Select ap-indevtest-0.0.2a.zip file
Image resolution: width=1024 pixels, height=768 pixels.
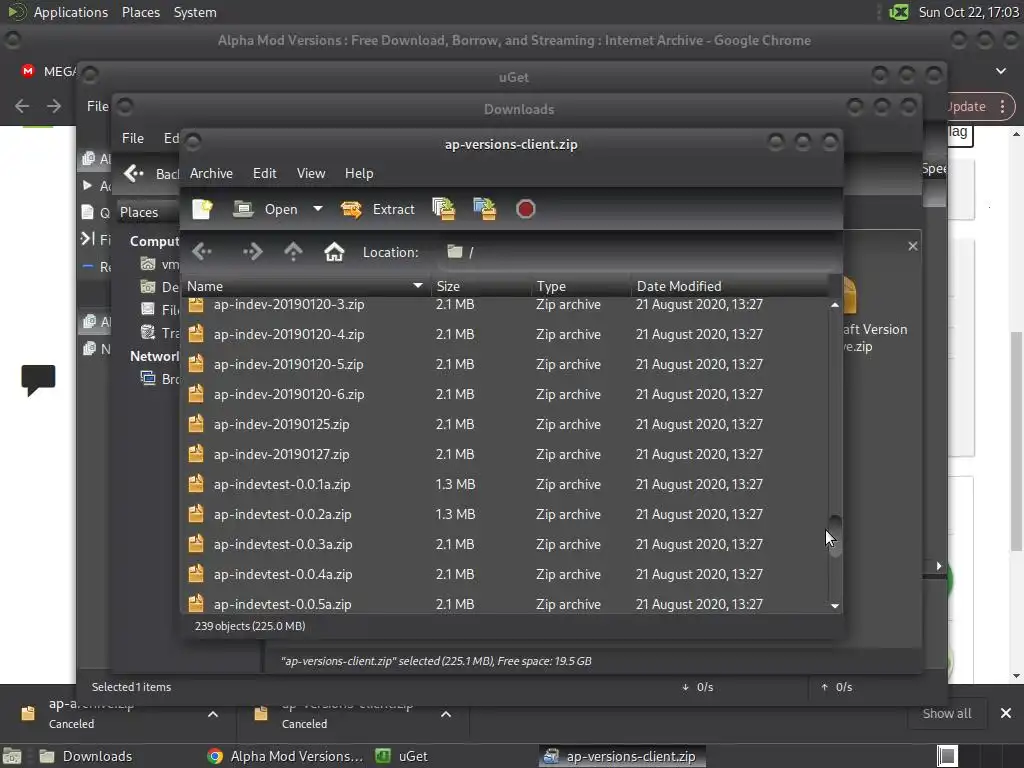[505, 514]
